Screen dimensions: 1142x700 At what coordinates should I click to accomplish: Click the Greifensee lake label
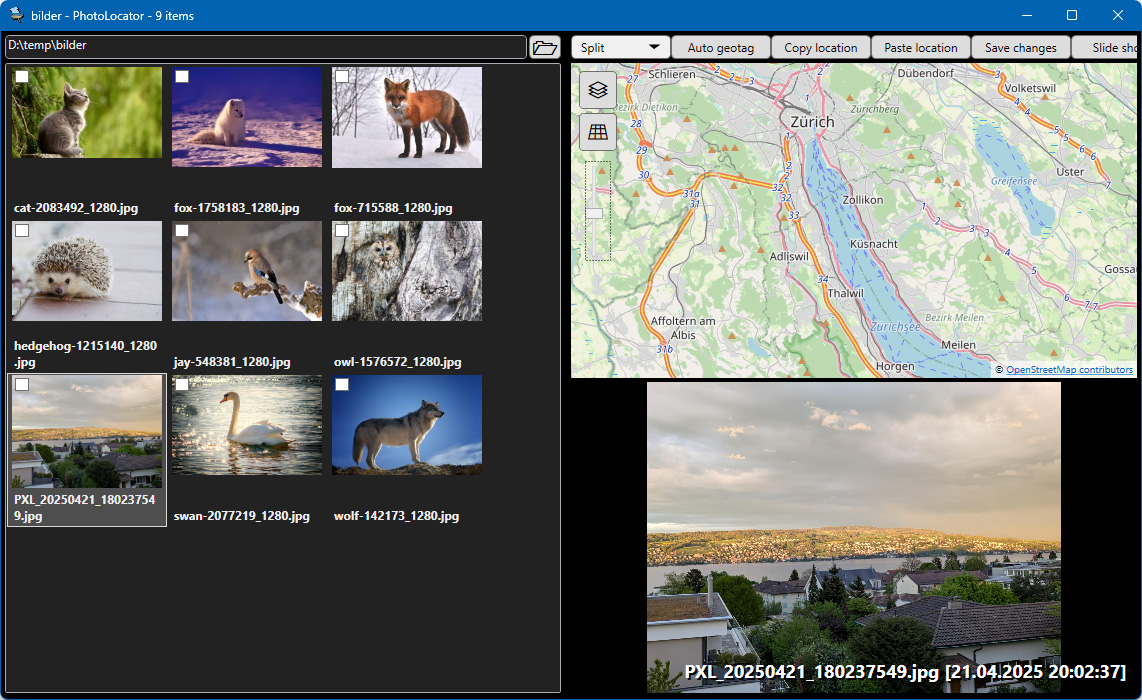(x=1014, y=181)
